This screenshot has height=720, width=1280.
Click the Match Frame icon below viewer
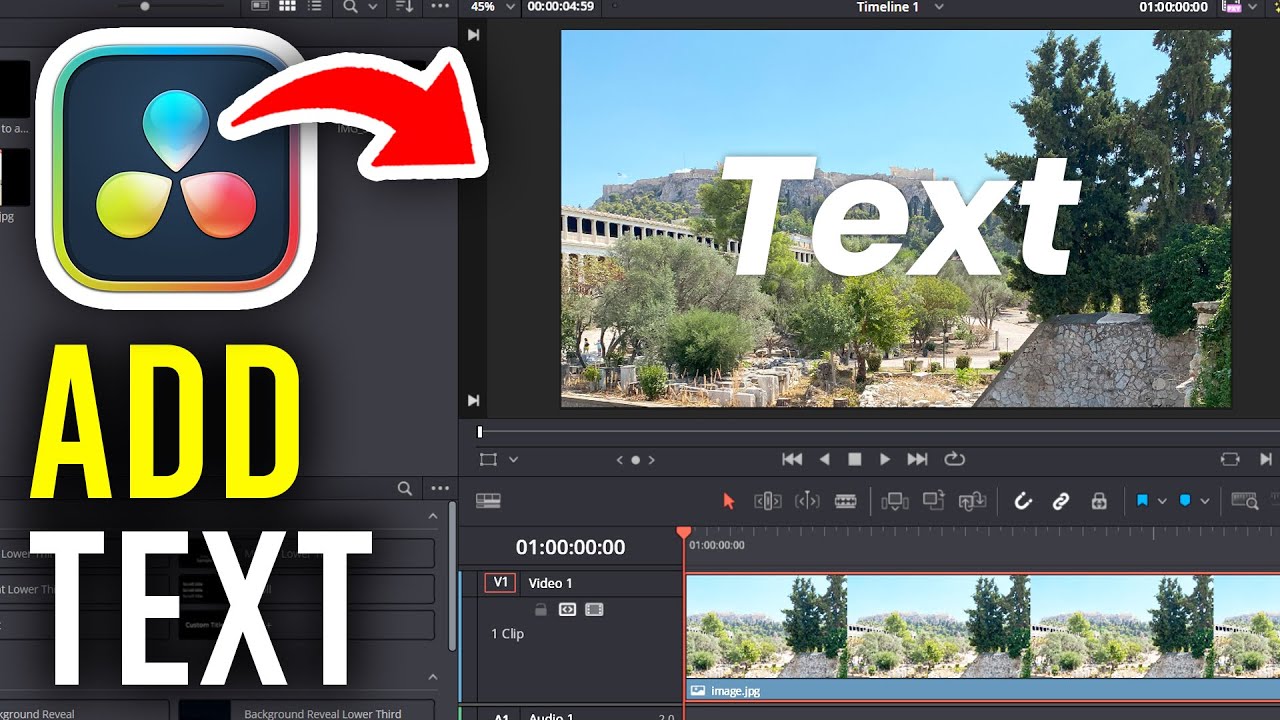point(1230,459)
